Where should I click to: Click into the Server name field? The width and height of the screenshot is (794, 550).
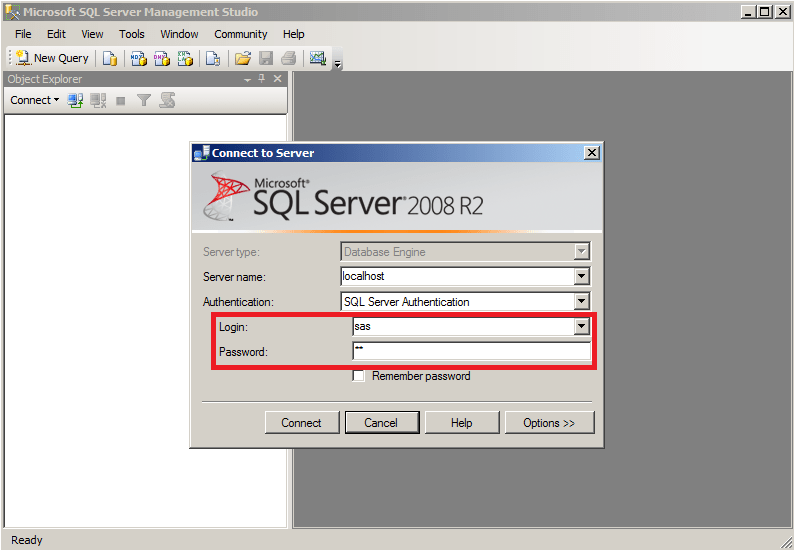click(458, 277)
